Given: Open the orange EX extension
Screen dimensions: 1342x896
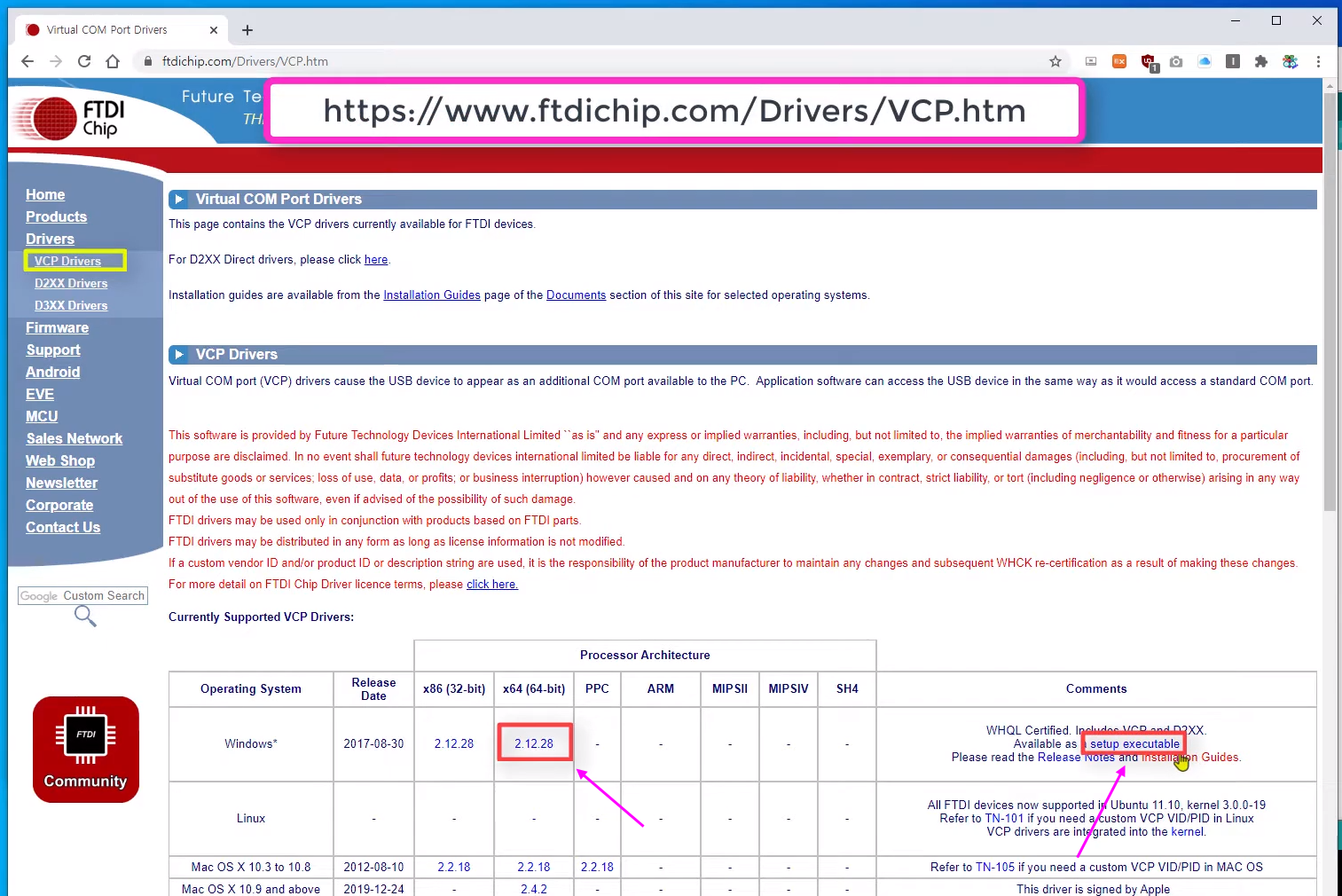Looking at the screenshot, I should pyautogui.click(x=1119, y=61).
